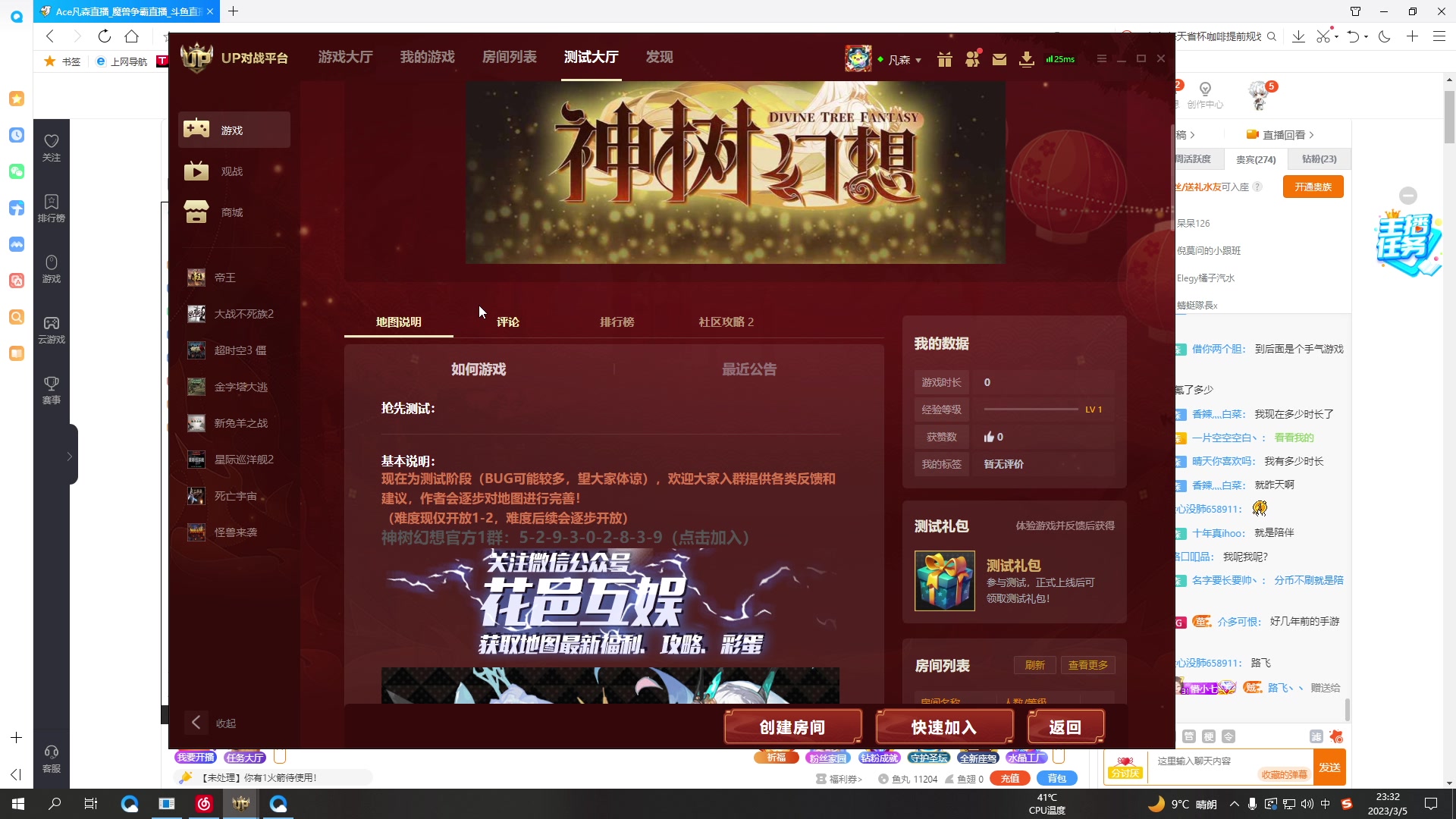The image size is (1456, 819).
Task: Click the UP对战平台 logo
Action: (x=234, y=58)
